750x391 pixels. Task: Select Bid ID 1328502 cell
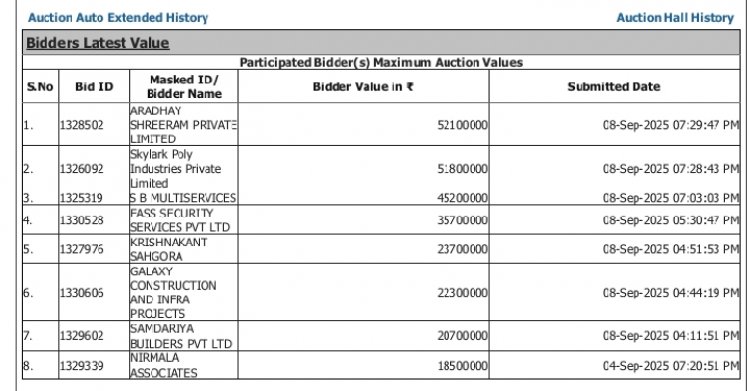(94, 125)
